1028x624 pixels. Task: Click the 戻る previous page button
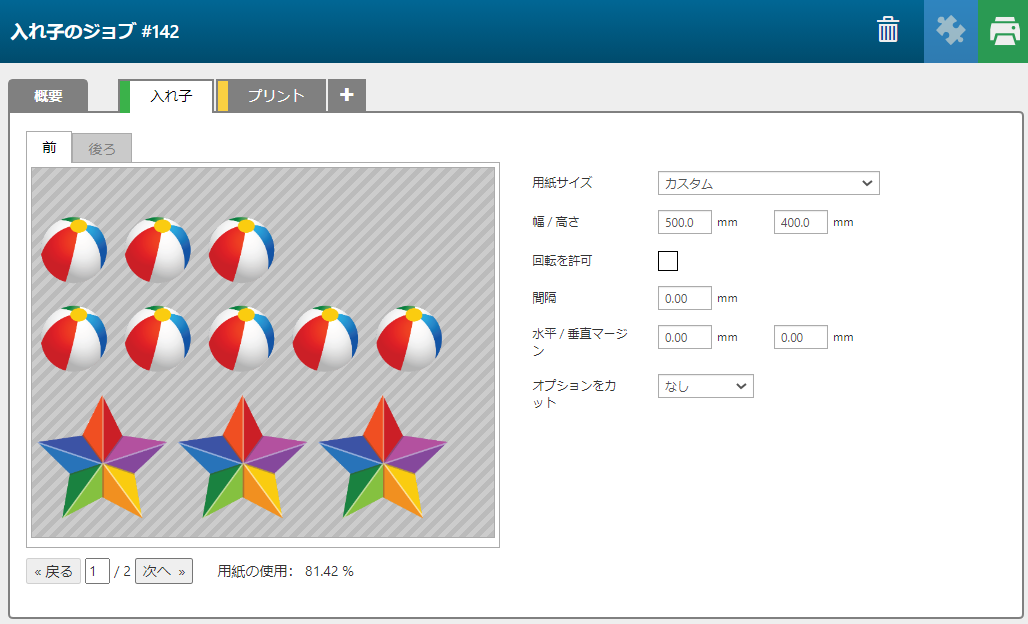click(53, 571)
